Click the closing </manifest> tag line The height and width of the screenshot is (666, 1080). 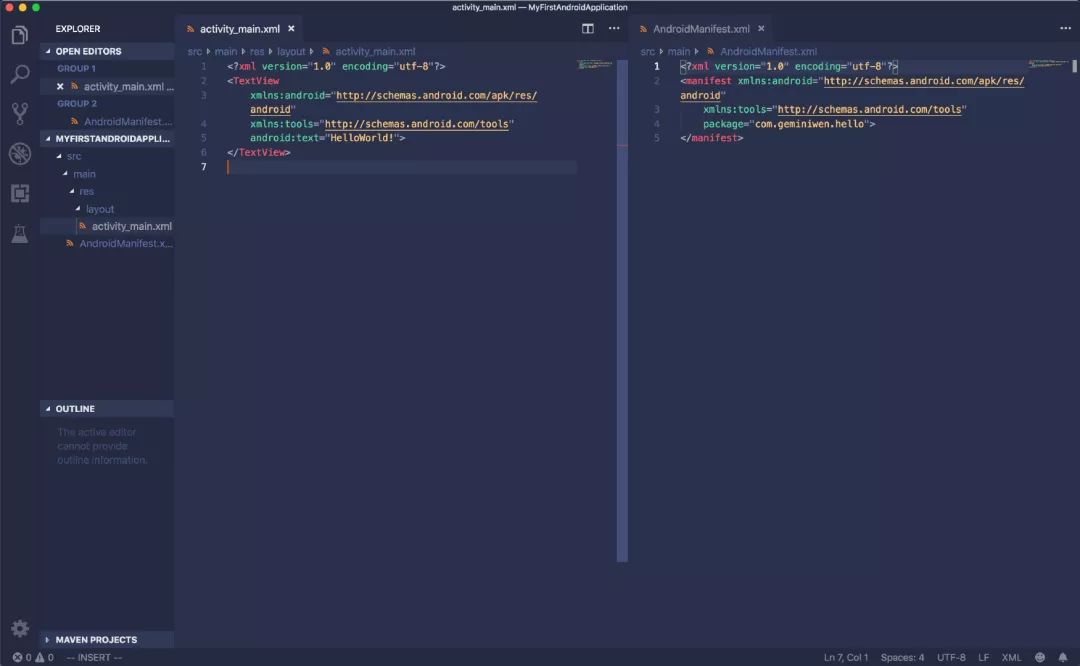pos(712,138)
